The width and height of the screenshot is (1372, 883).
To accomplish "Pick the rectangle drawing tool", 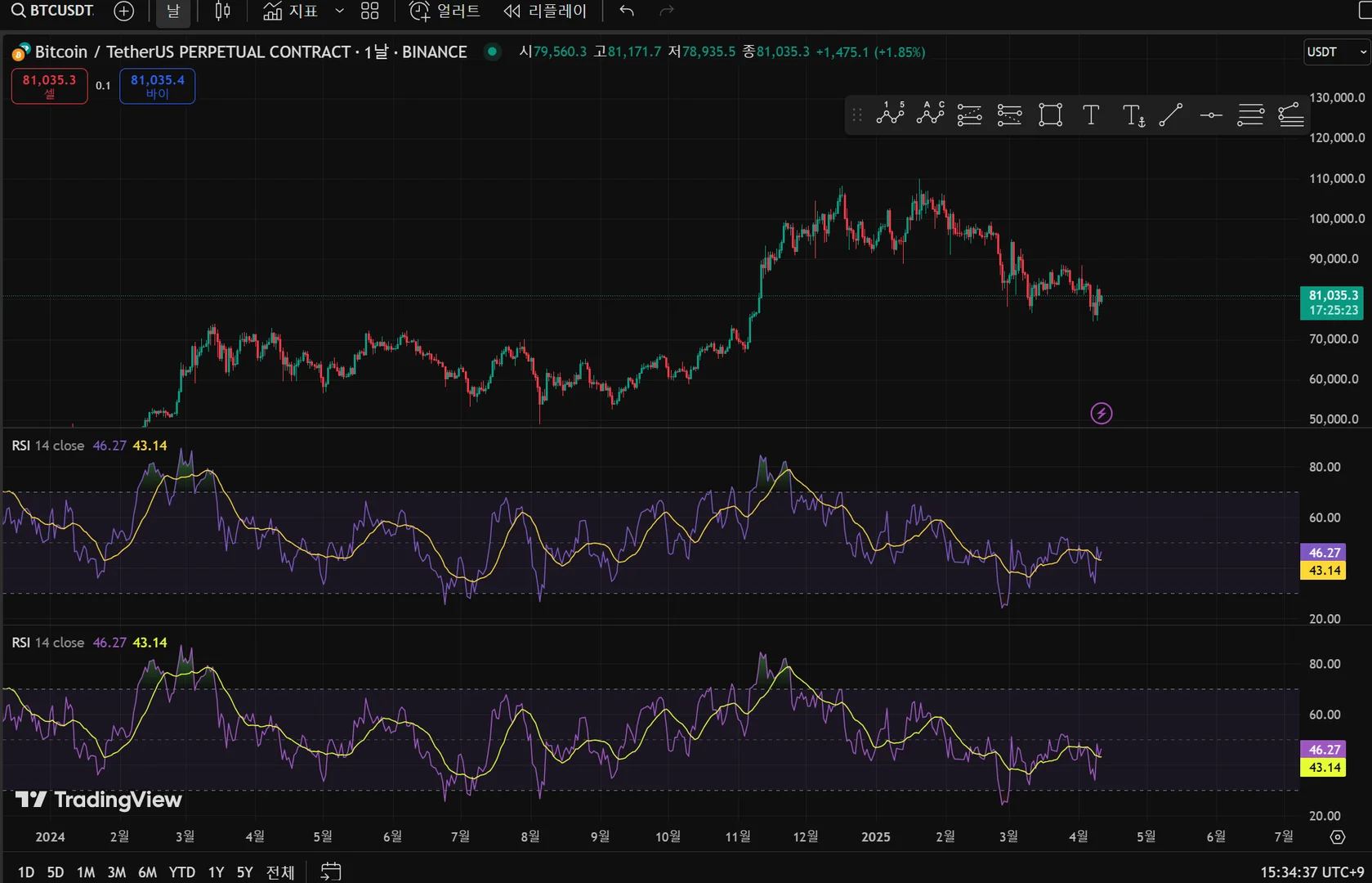I will point(1050,114).
